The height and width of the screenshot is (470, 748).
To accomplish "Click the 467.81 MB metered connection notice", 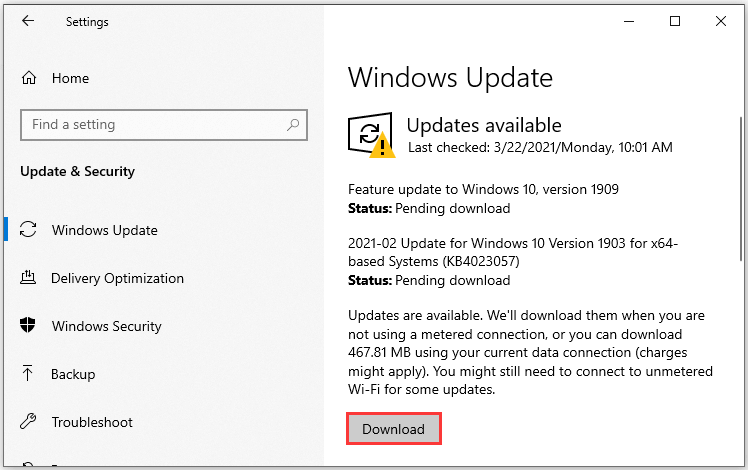I will tap(530, 353).
